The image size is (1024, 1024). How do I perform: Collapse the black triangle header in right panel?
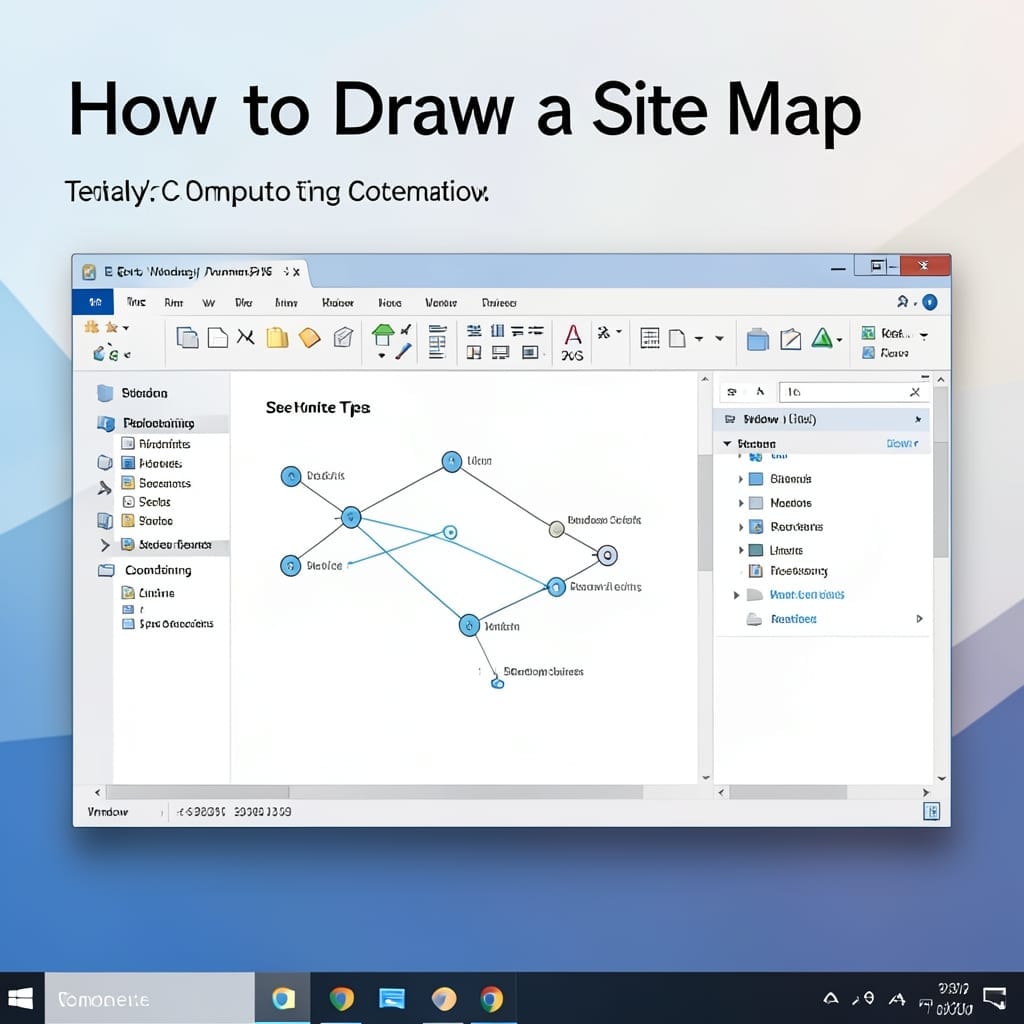[727, 443]
